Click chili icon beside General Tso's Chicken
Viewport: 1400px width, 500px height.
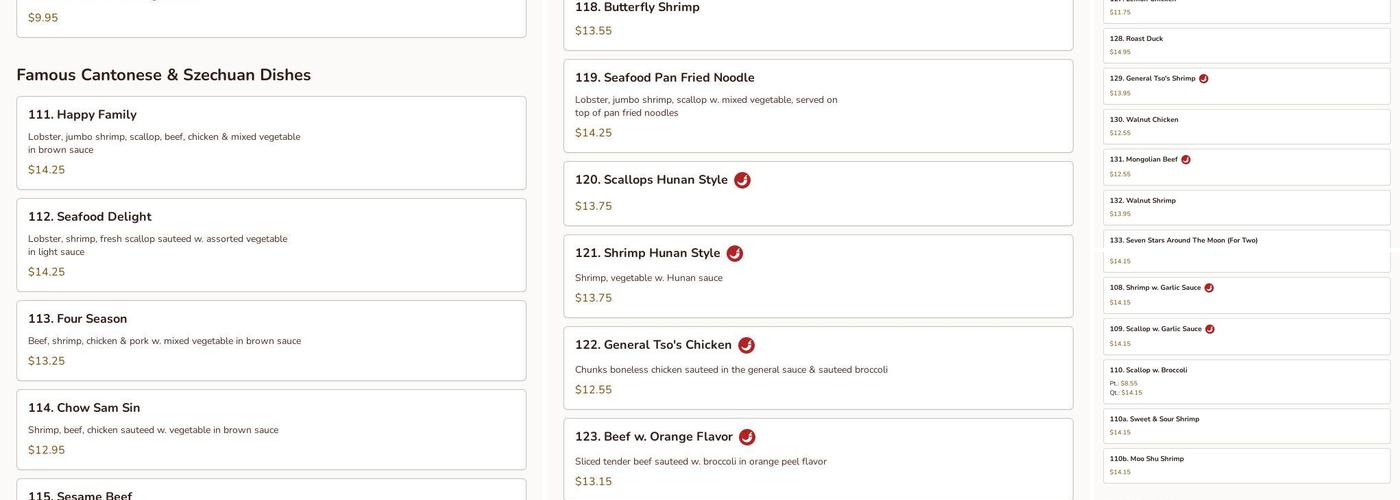pos(746,345)
